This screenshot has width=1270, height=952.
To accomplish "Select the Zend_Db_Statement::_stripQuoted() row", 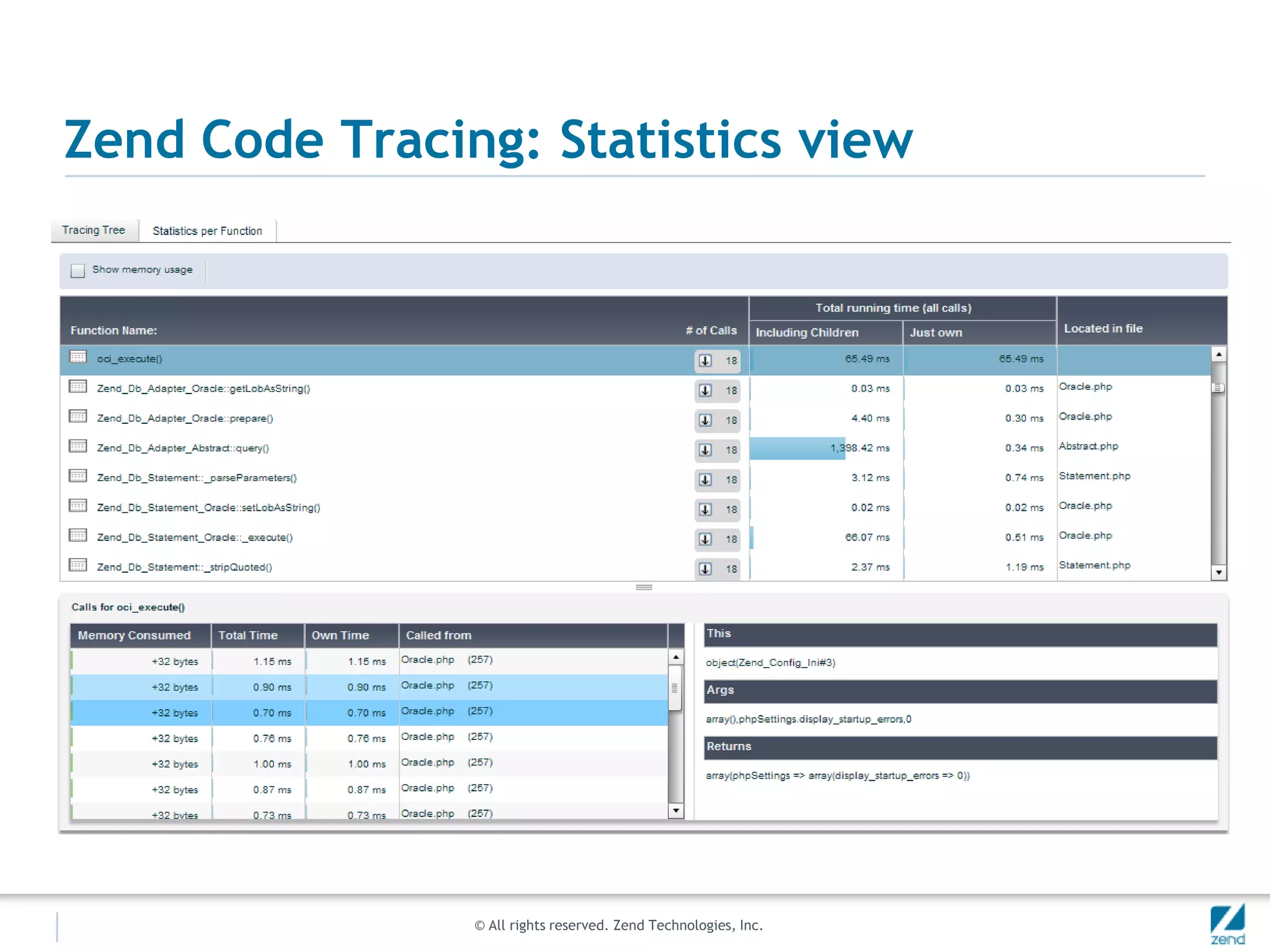I will click(635, 567).
